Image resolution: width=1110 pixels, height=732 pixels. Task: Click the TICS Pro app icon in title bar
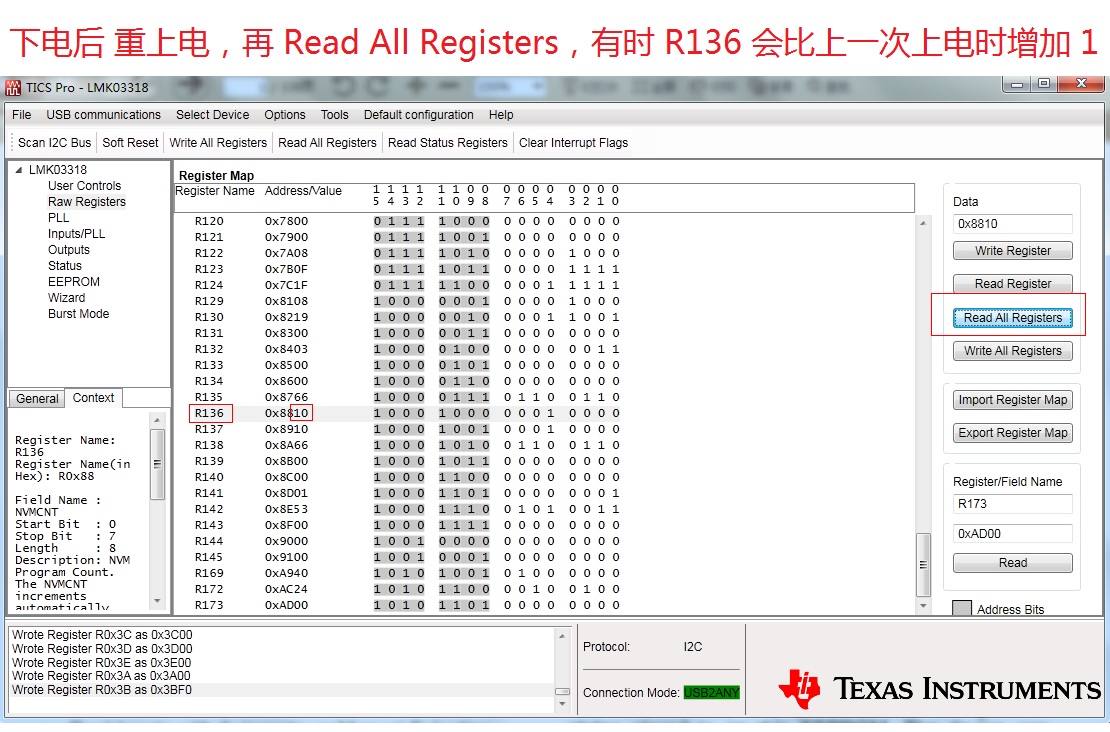pyautogui.click(x=13, y=88)
